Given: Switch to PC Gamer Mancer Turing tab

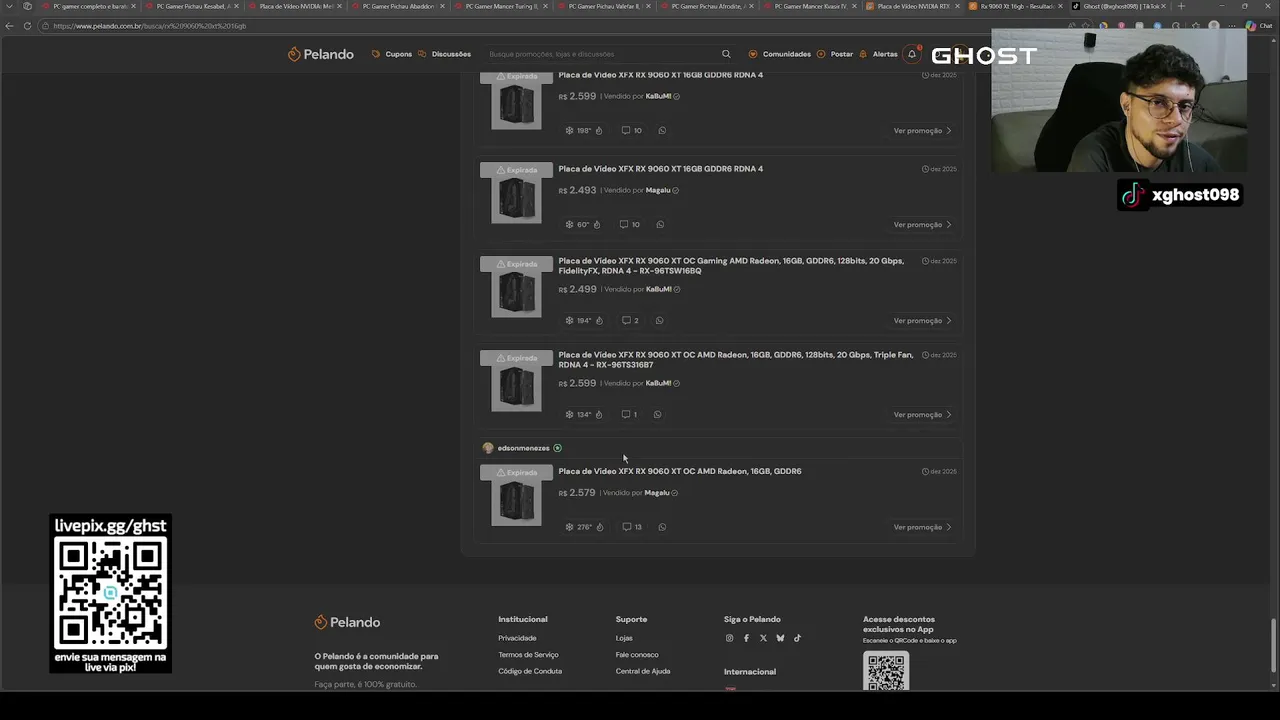Looking at the screenshot, I should coord(502,6).
